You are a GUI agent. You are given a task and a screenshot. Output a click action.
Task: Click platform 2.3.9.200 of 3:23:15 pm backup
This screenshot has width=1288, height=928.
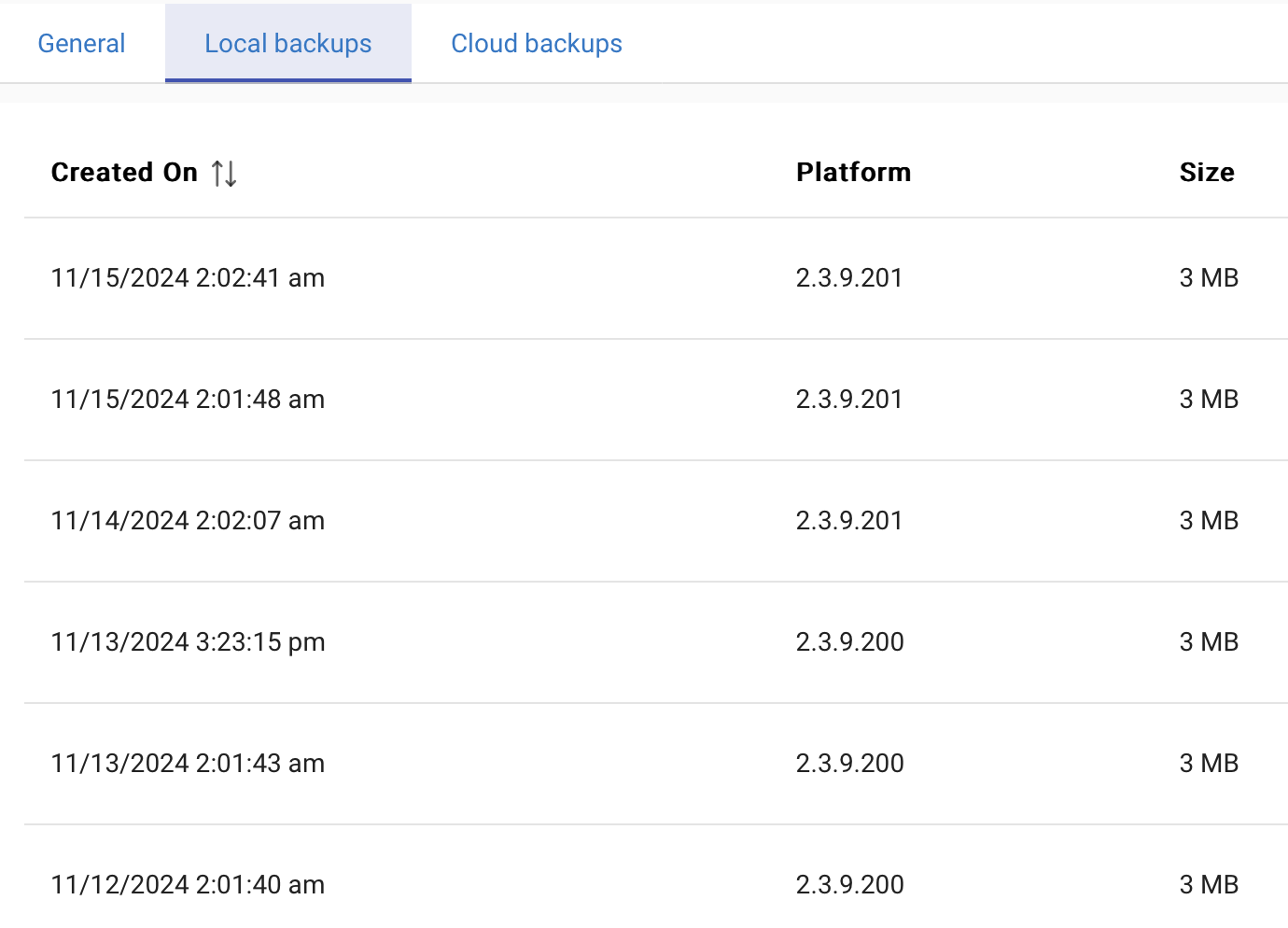tap(849, 642)
